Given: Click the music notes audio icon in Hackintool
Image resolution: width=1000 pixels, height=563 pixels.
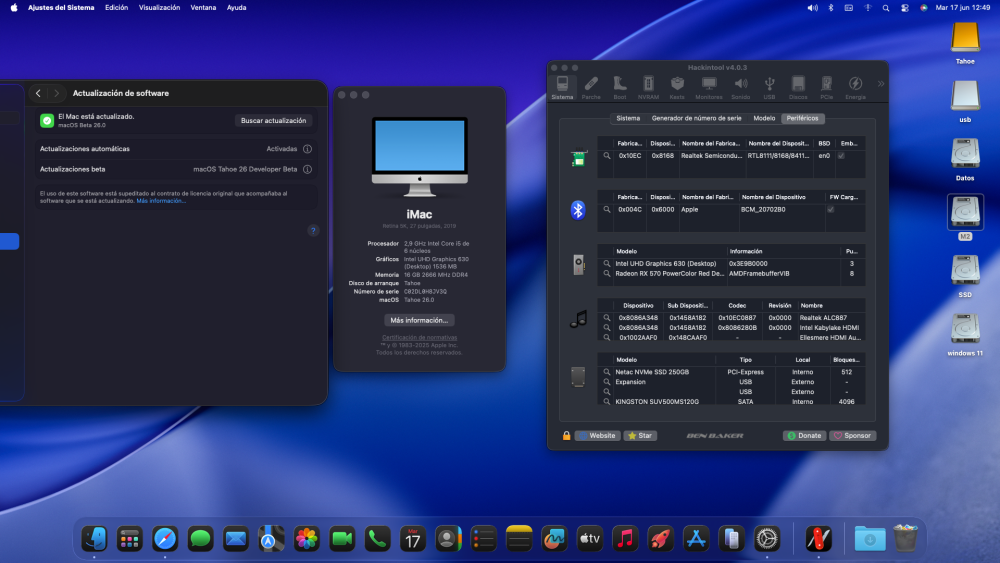Looking at the screenshot, I should click(x=578, y=319).
